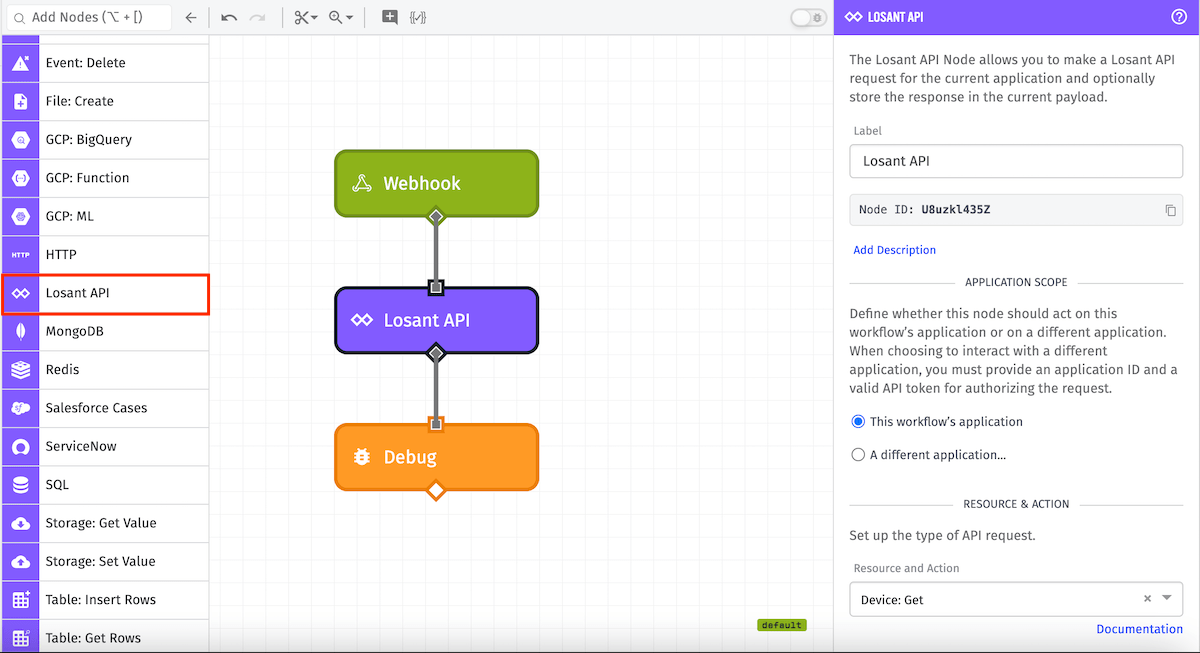Select the GCP: ML node icon
This screenshot has height=653, width=1200.
coord(20,216)
